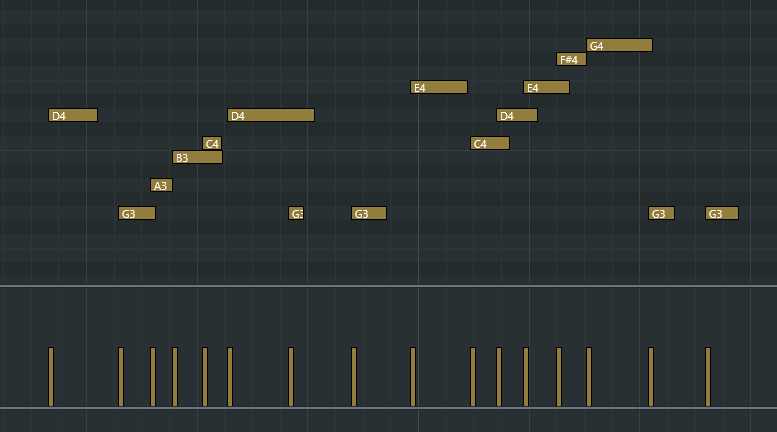Select the last G3 note on the right

721,213
